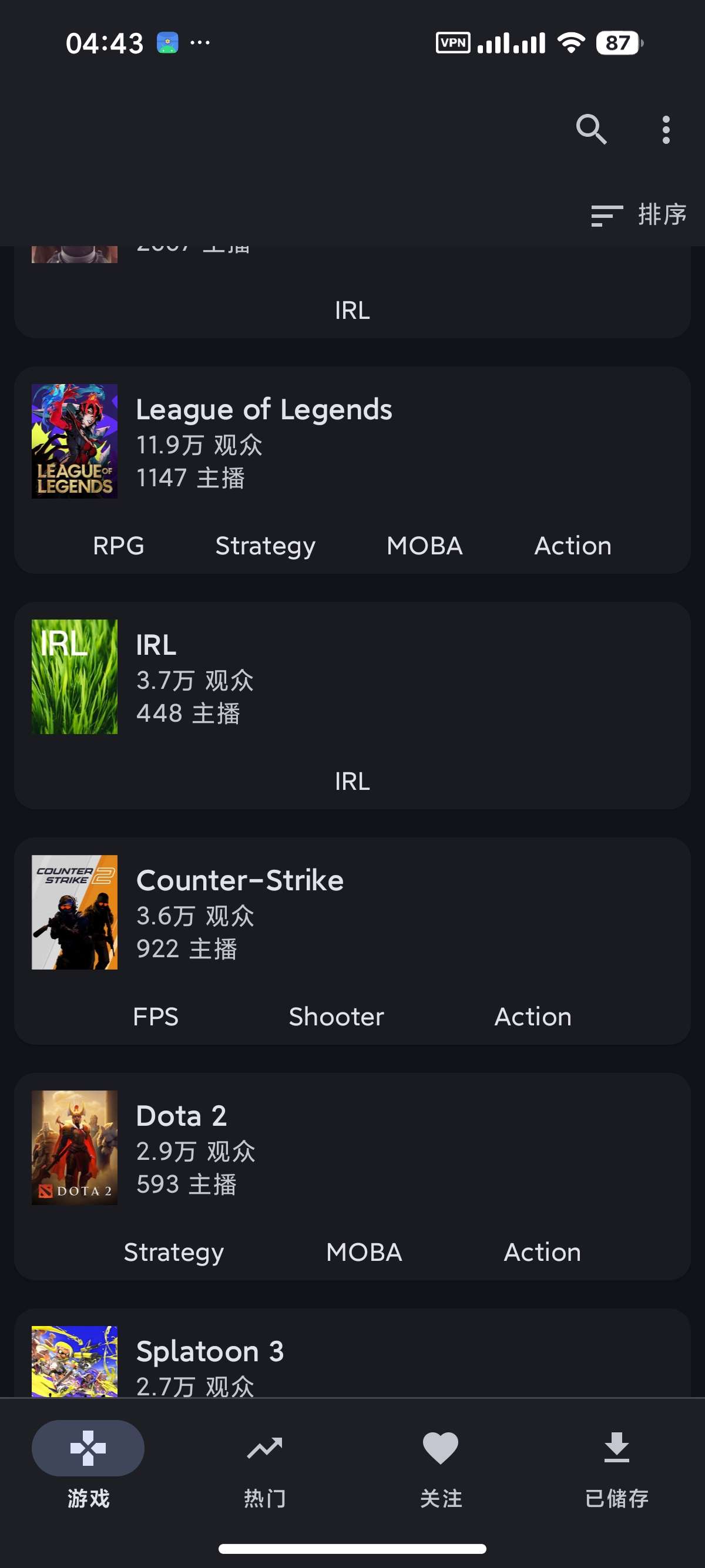Open the 关注 heart tab
Viewport: 705px width, 1568px height.
point(441,1464)
